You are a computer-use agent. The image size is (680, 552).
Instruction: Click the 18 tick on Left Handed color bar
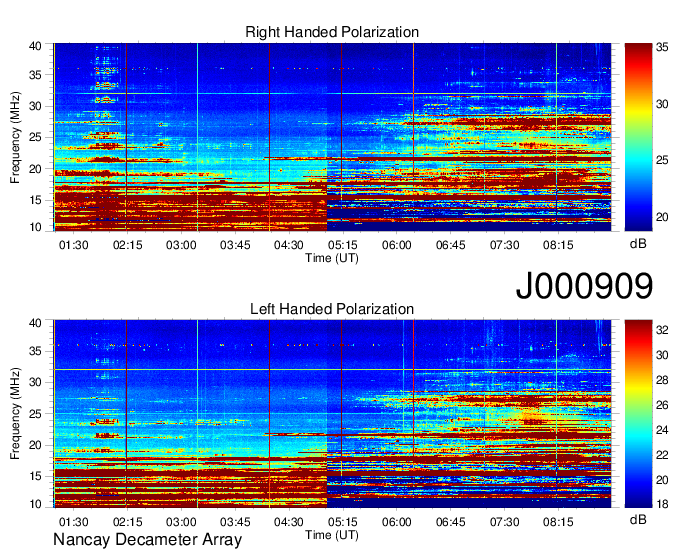[662, 504]
